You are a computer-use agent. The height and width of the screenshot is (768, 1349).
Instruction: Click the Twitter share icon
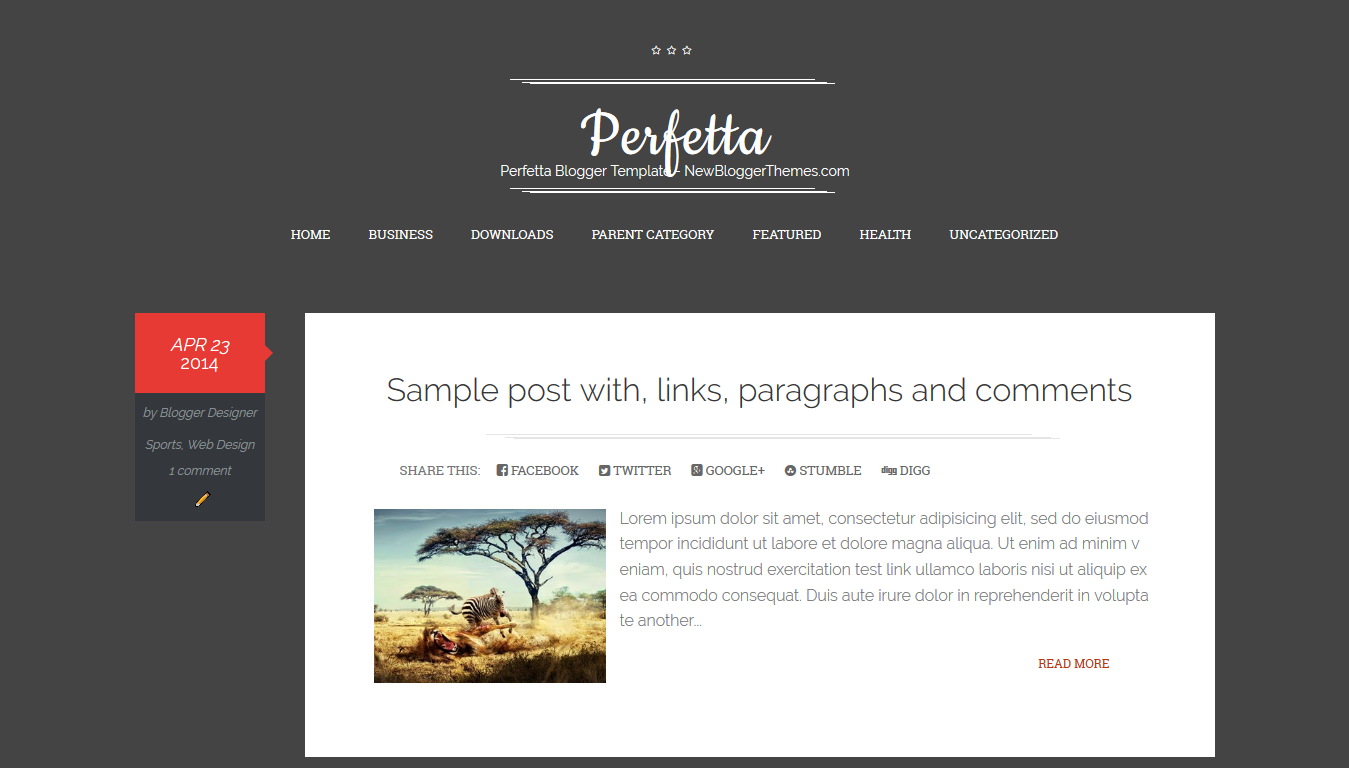click(x=604, y=470)
